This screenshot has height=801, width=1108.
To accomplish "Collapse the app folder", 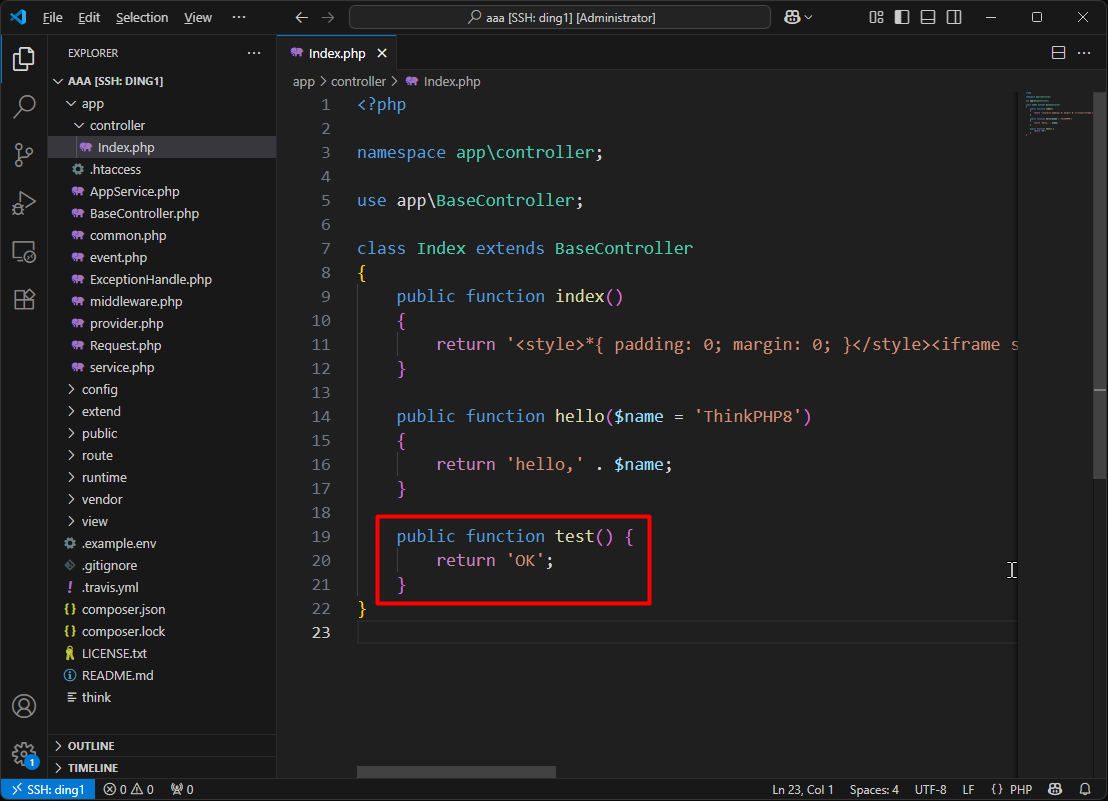I will coord(163,104).
